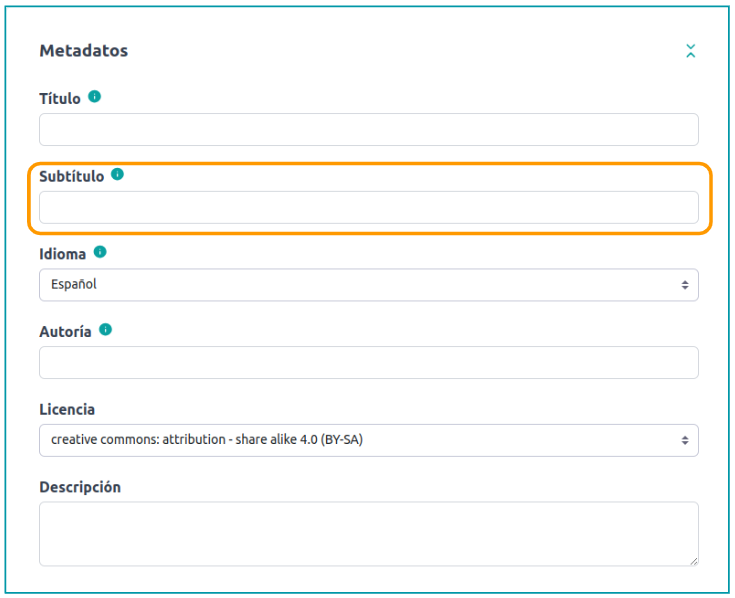Click the info icon next to Autoría
The height and width of the screenshot is (598, 735).
106,329
